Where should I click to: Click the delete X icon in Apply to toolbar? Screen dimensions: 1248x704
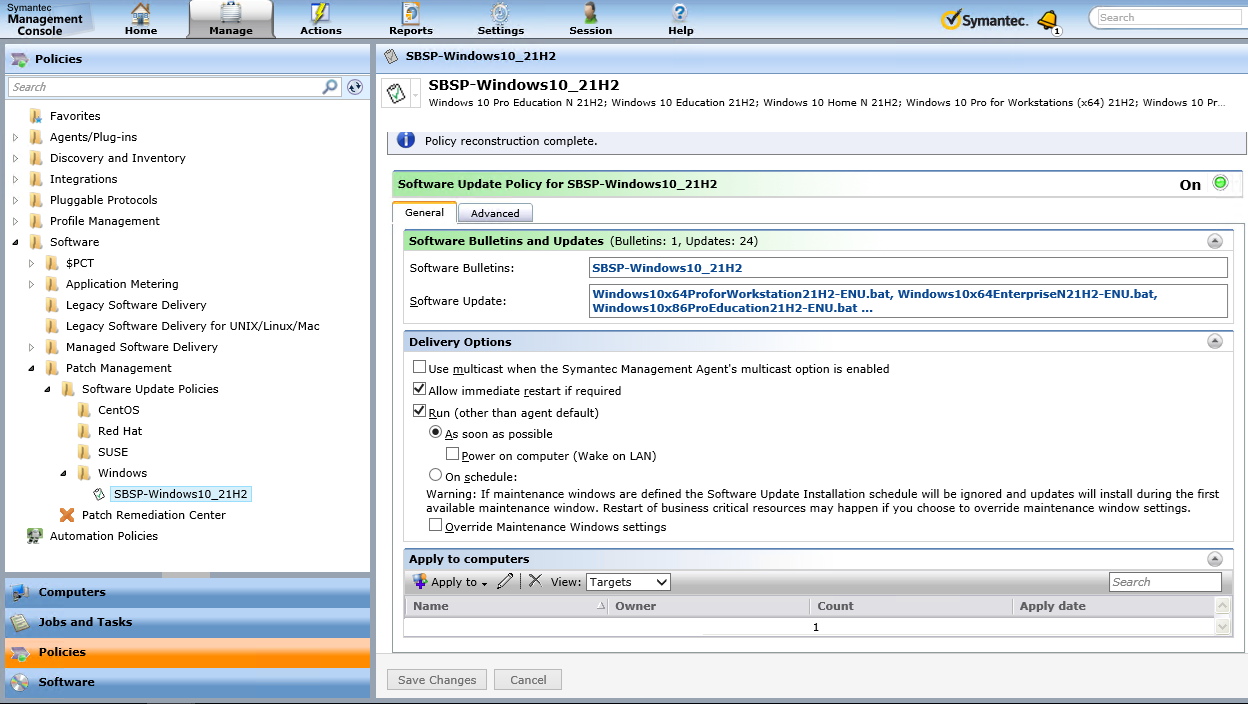535,581
